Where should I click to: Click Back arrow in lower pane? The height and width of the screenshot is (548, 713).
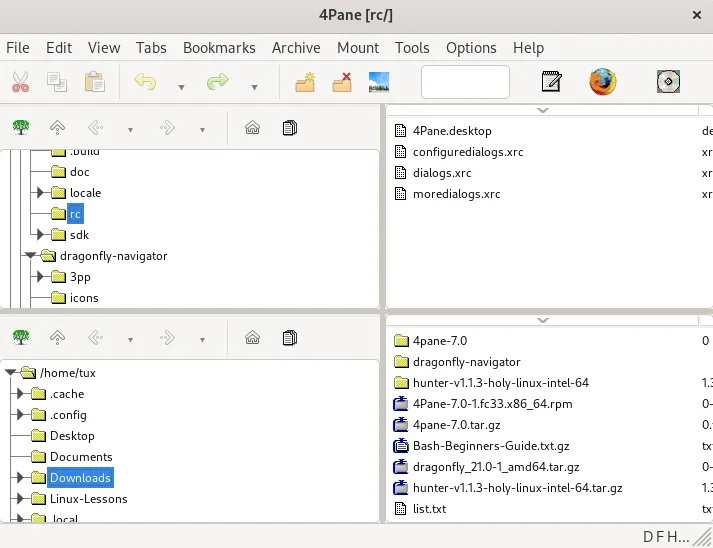tap(95, 337)
